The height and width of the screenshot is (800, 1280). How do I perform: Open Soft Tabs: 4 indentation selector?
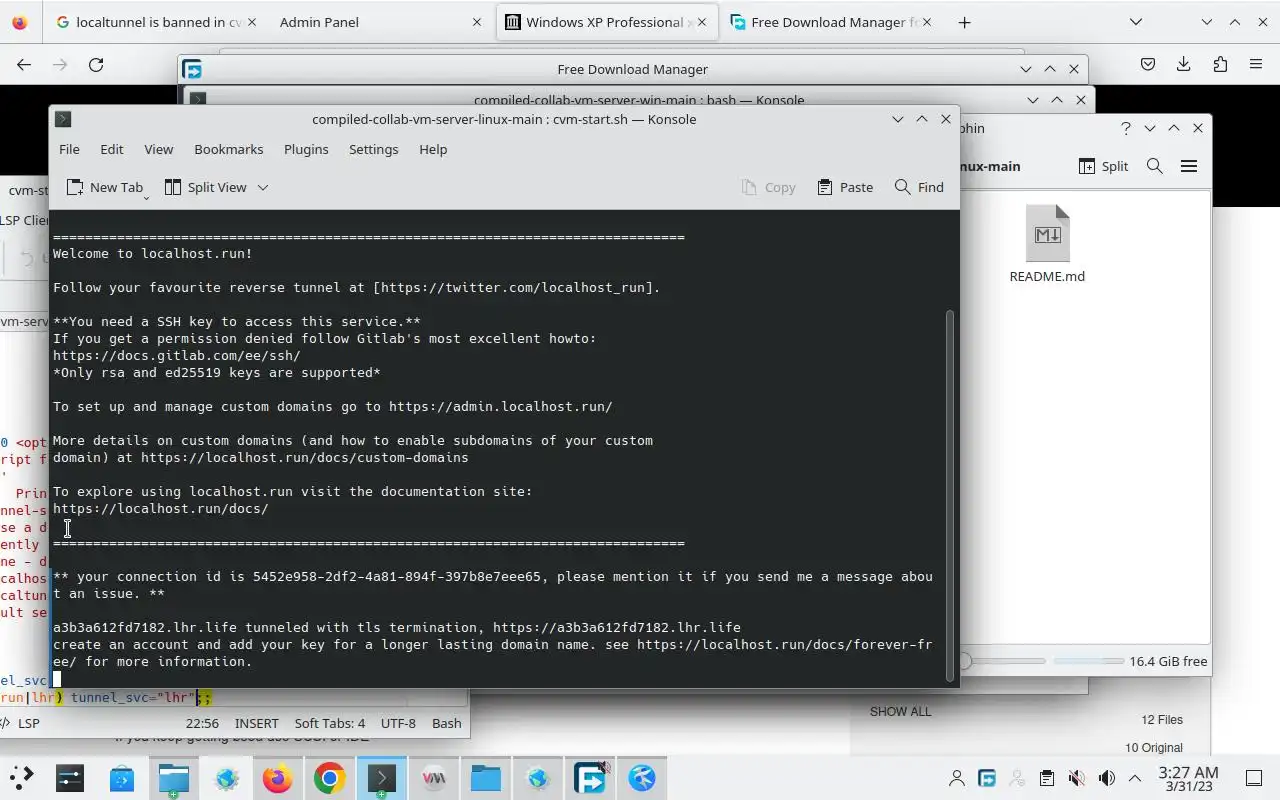pyautogui.click(x=330, y=723)
